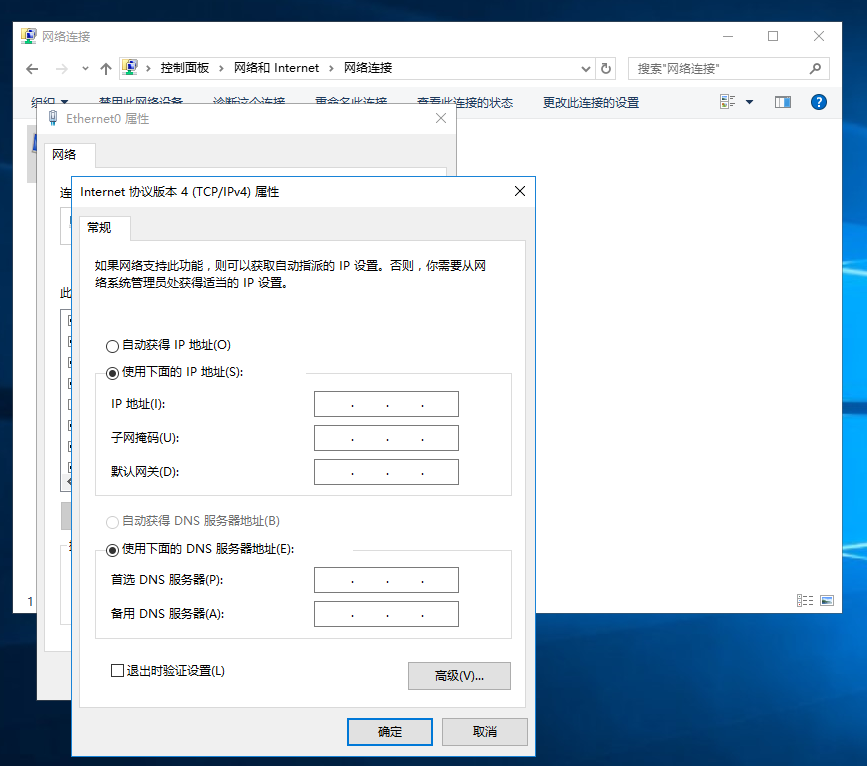This screenshot has height=766, width=867.
Task: Expand chevron after 控制面板 breadcrumb
Action: (221, 68)
